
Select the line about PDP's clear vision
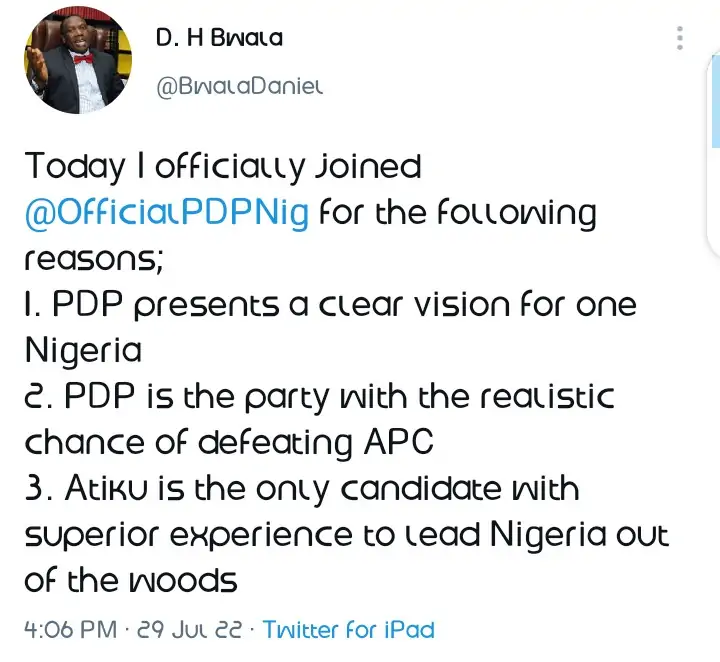point(330,305)
